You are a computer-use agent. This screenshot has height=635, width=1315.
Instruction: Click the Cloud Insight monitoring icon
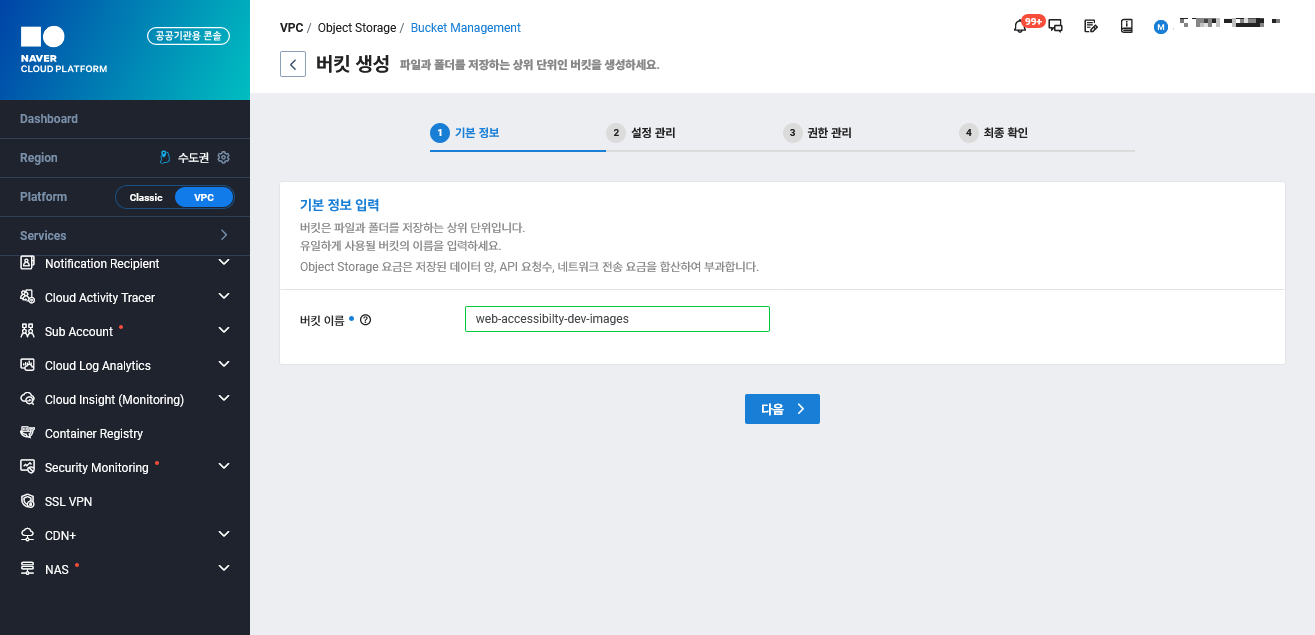click(x=28, y=399)
